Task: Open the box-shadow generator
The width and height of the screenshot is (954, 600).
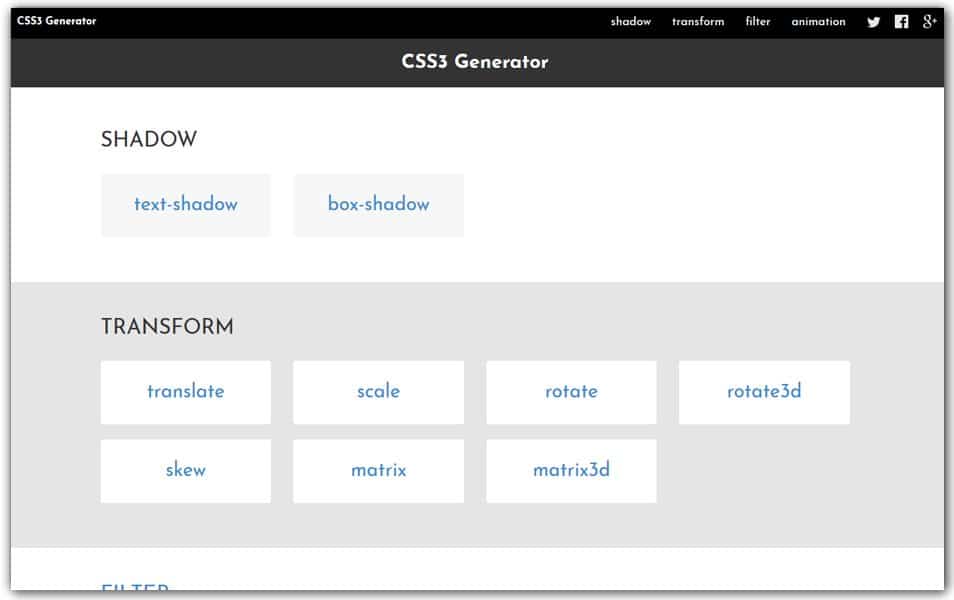Action: (378, 204)
